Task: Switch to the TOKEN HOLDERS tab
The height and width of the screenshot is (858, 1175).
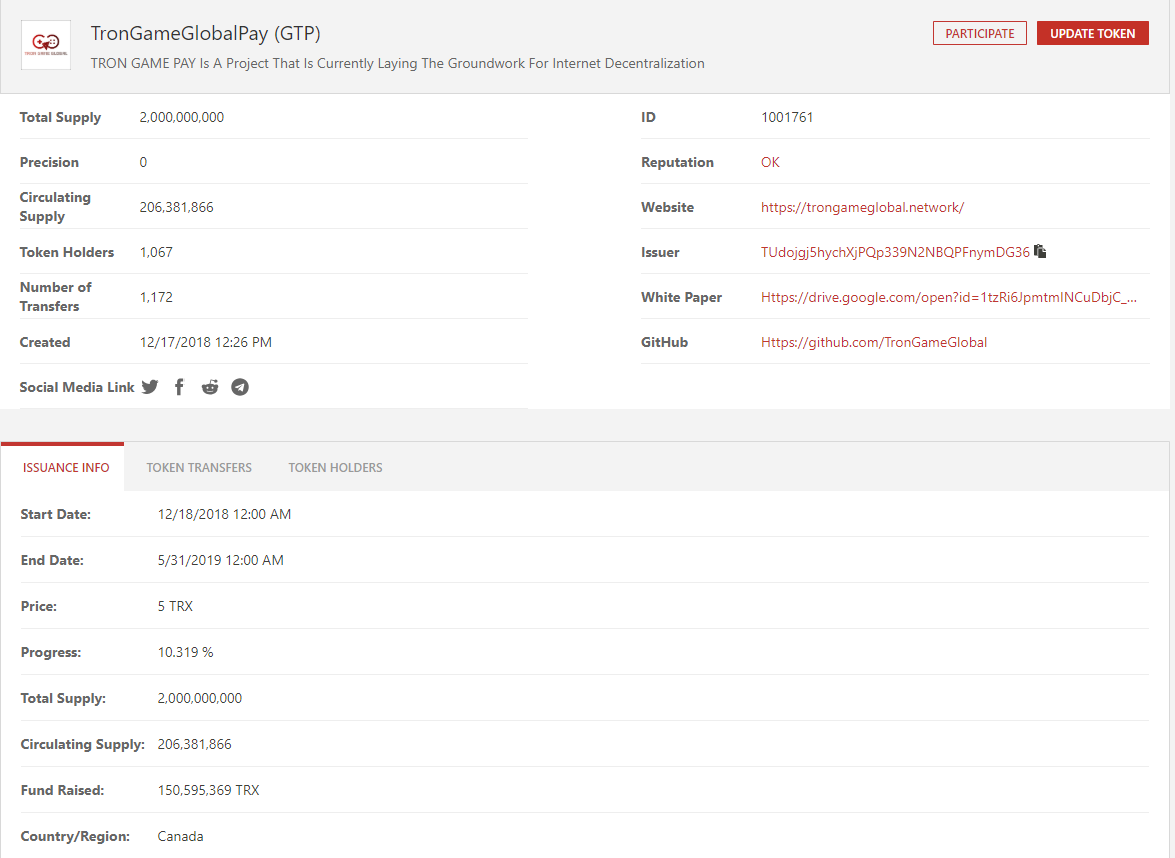Action: 335,468
